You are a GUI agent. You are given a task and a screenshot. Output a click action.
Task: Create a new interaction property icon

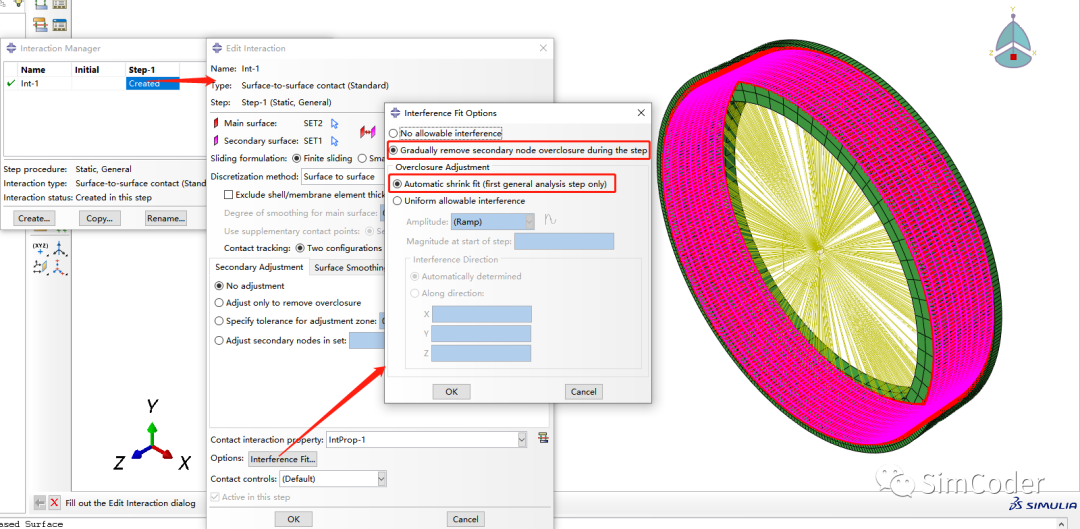point(543,438)
